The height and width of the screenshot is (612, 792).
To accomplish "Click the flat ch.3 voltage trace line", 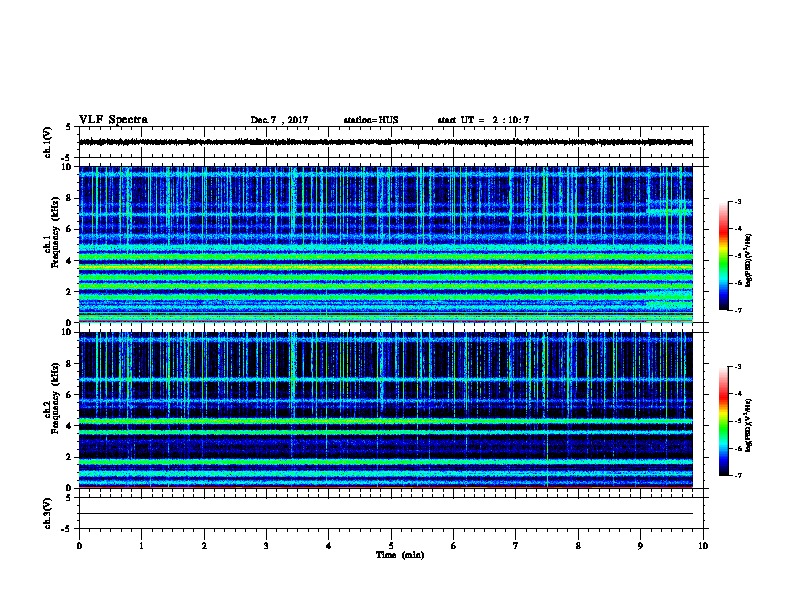I will [x=386, y=514].
